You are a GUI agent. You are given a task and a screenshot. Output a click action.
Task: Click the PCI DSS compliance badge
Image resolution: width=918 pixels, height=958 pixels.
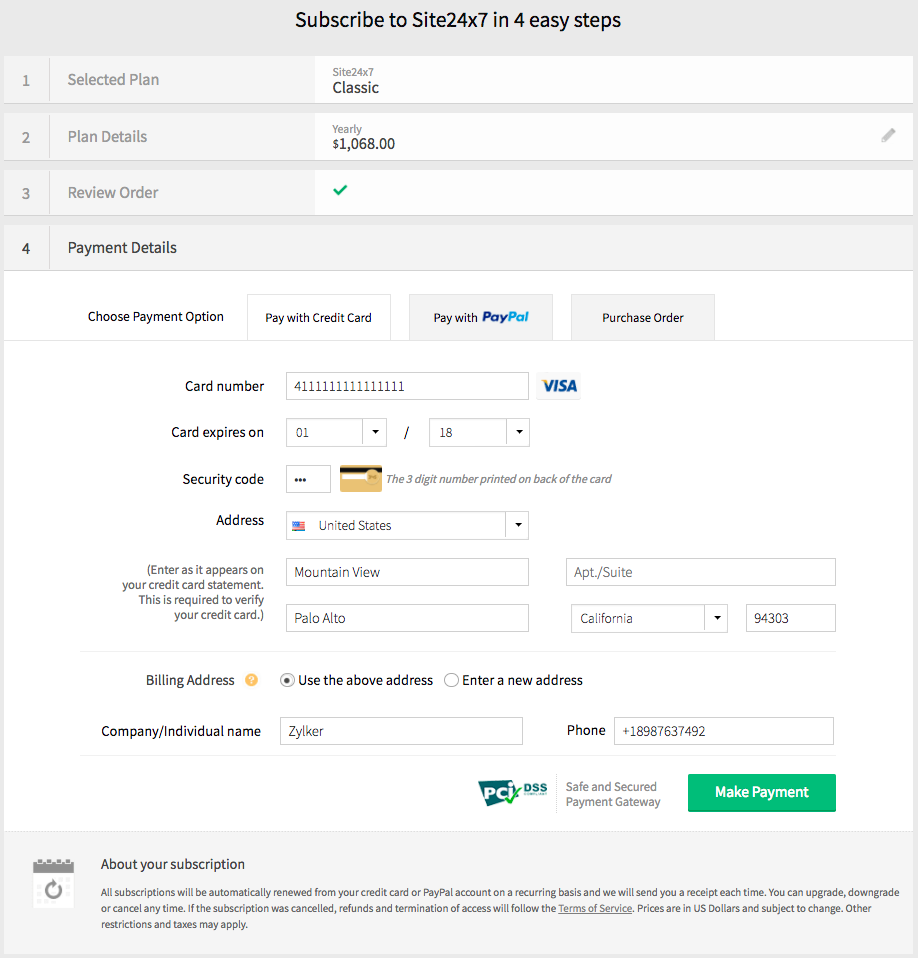[513, 793]
